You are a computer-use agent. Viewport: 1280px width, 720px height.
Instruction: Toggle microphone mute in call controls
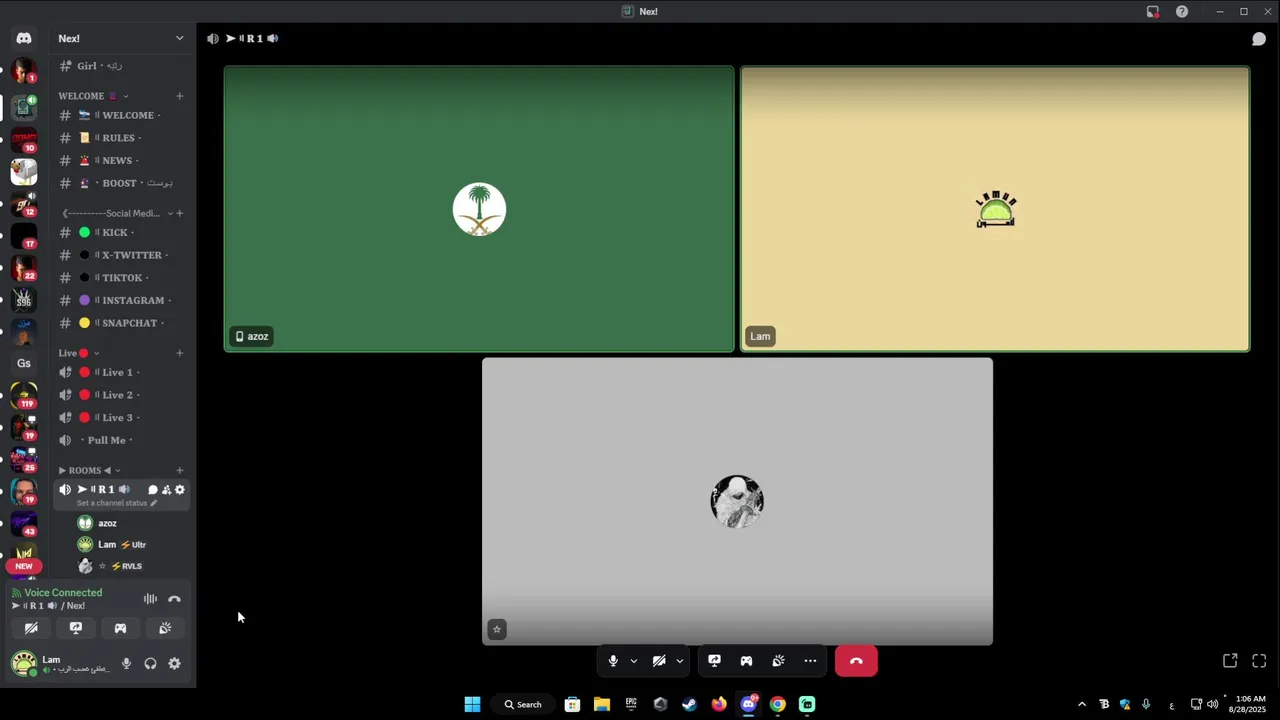coord(613,661)
